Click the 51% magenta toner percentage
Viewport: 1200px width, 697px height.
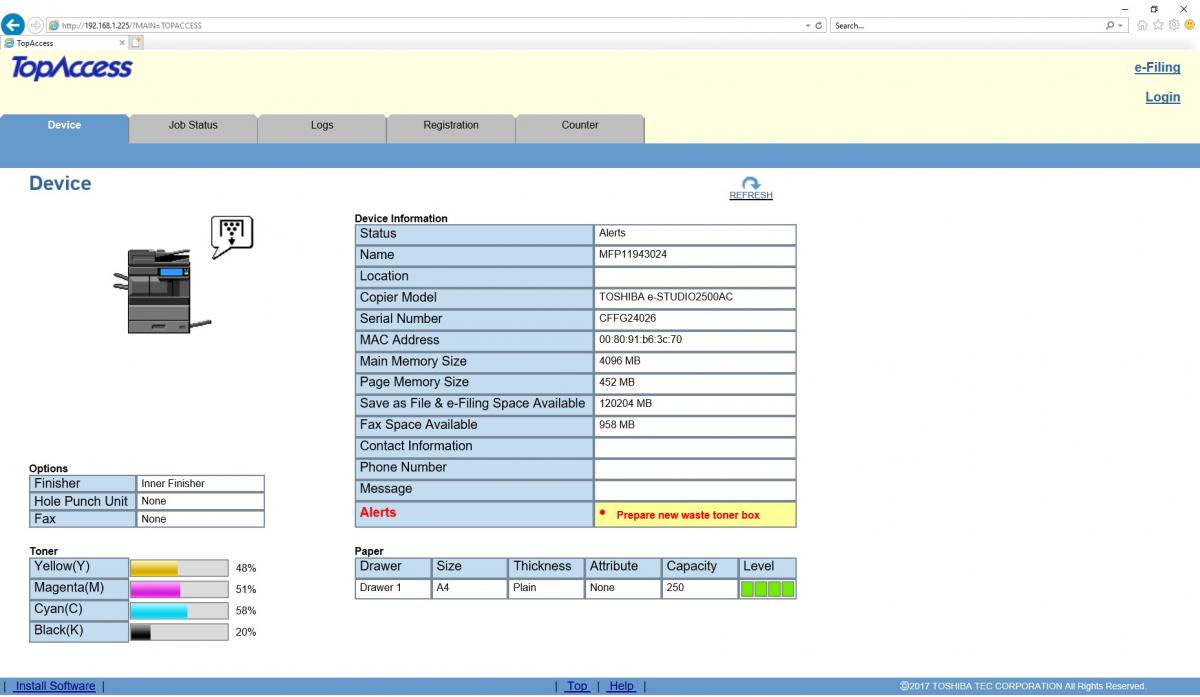tap(246, 589)
